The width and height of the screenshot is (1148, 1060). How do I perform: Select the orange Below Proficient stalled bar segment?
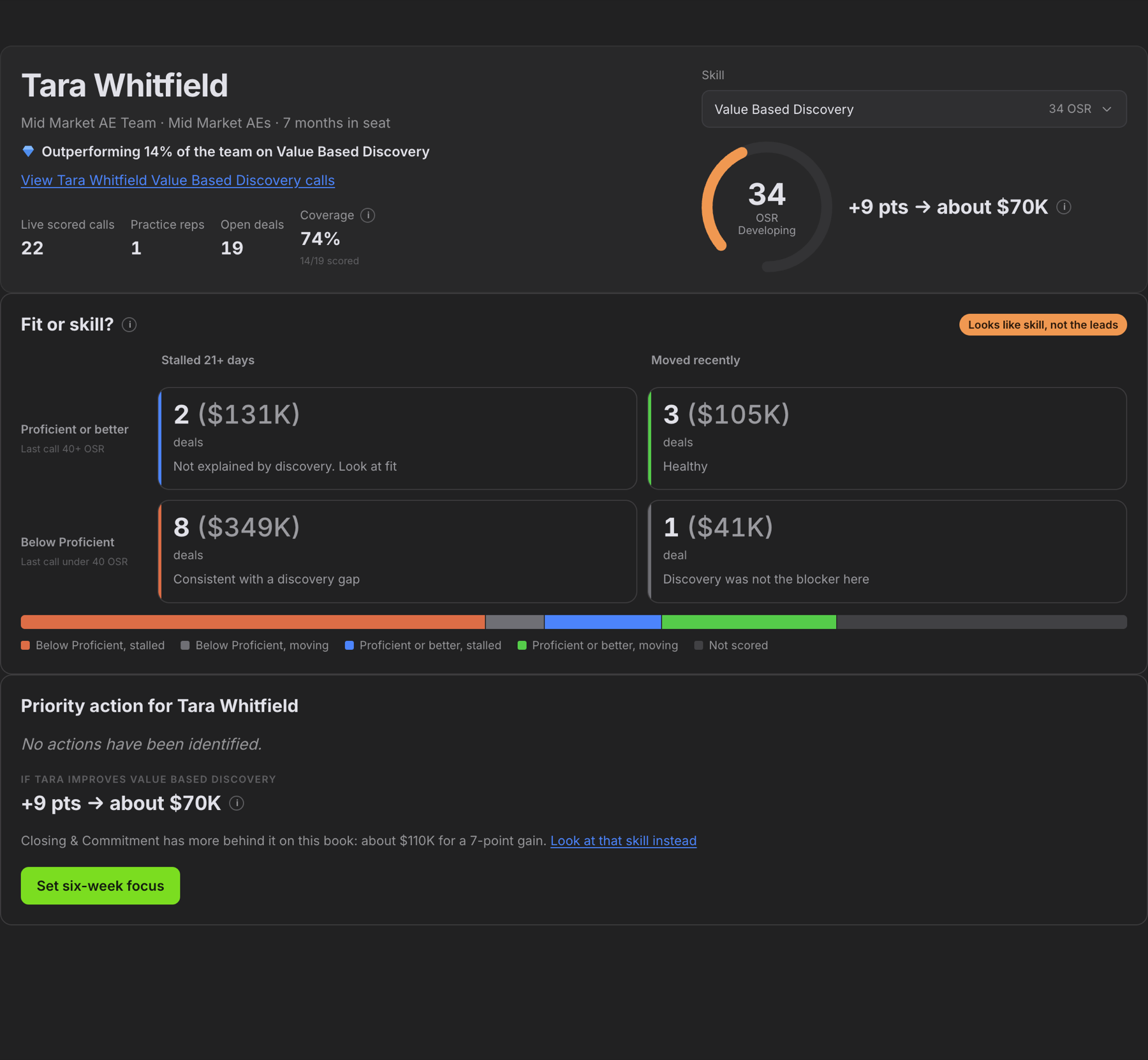[253, 622]
